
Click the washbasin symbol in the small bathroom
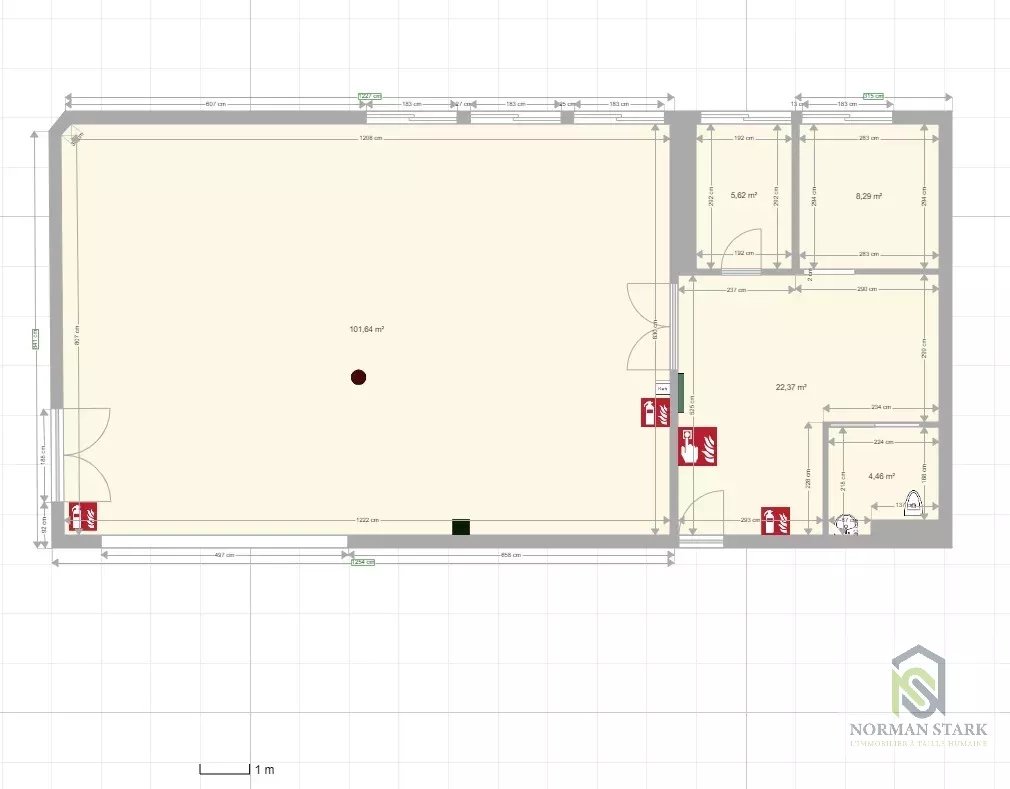[845, 525]
